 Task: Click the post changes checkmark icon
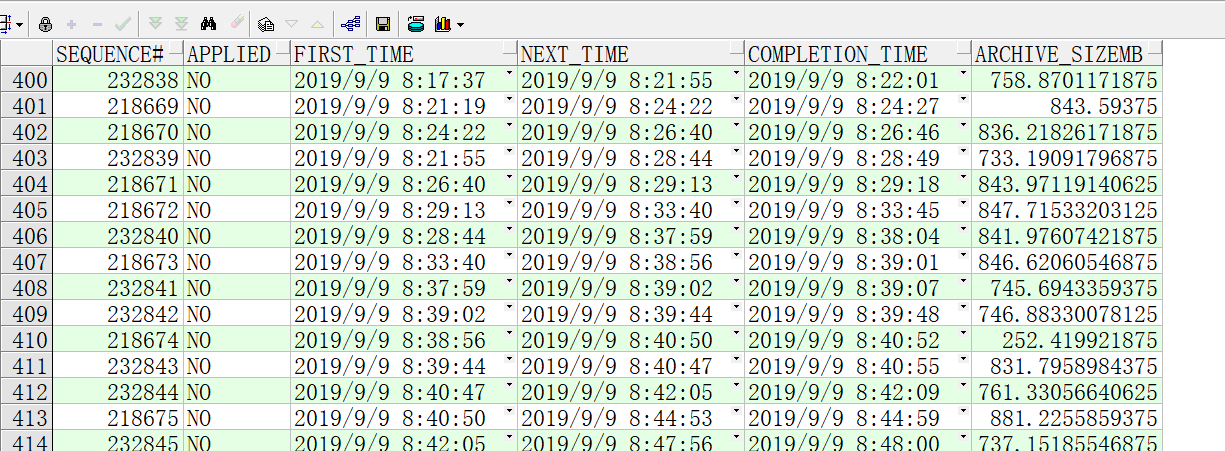(x=123, y=23)
